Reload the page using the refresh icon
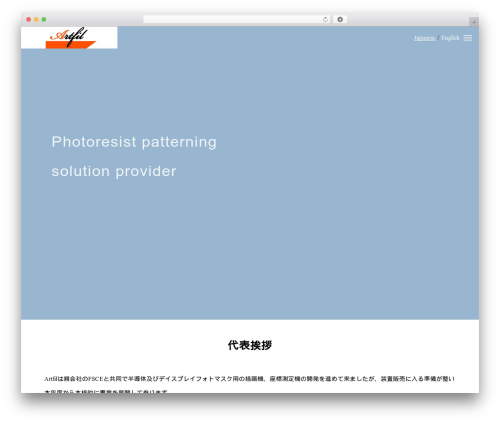 (325, 19)
